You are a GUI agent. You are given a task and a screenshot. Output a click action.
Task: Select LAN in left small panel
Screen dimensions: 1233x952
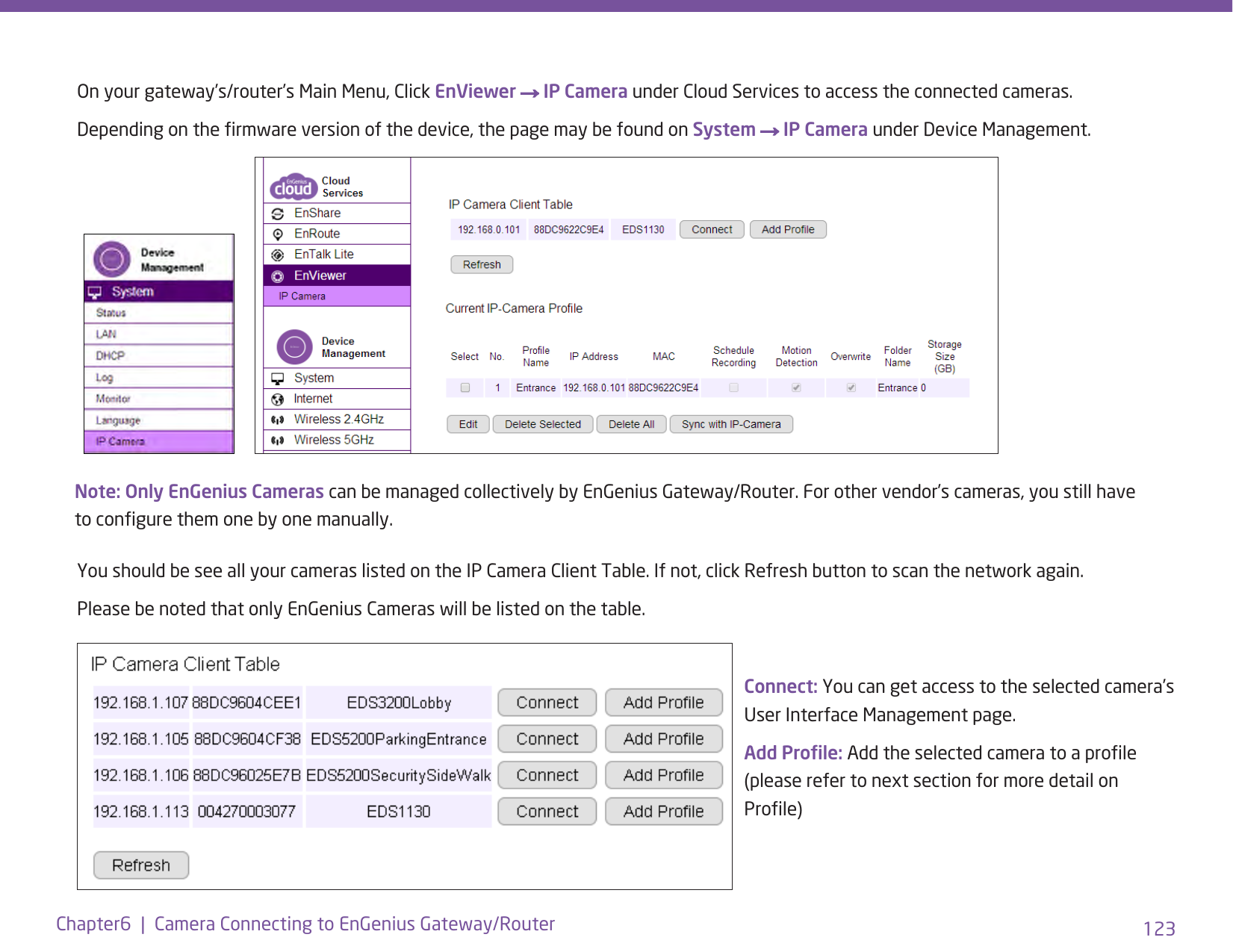[159, 335]
